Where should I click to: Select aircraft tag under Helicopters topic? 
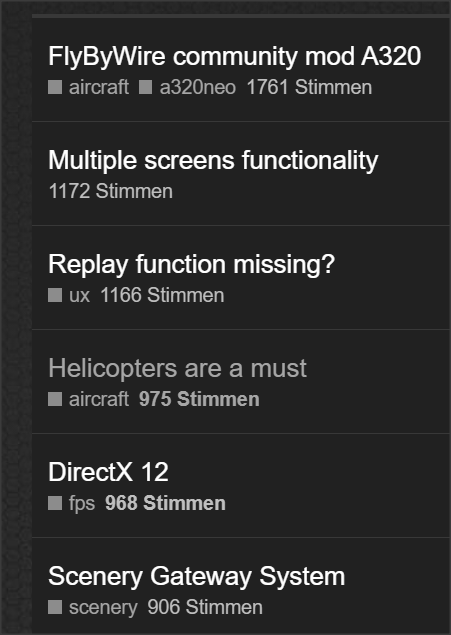point(99,399)
